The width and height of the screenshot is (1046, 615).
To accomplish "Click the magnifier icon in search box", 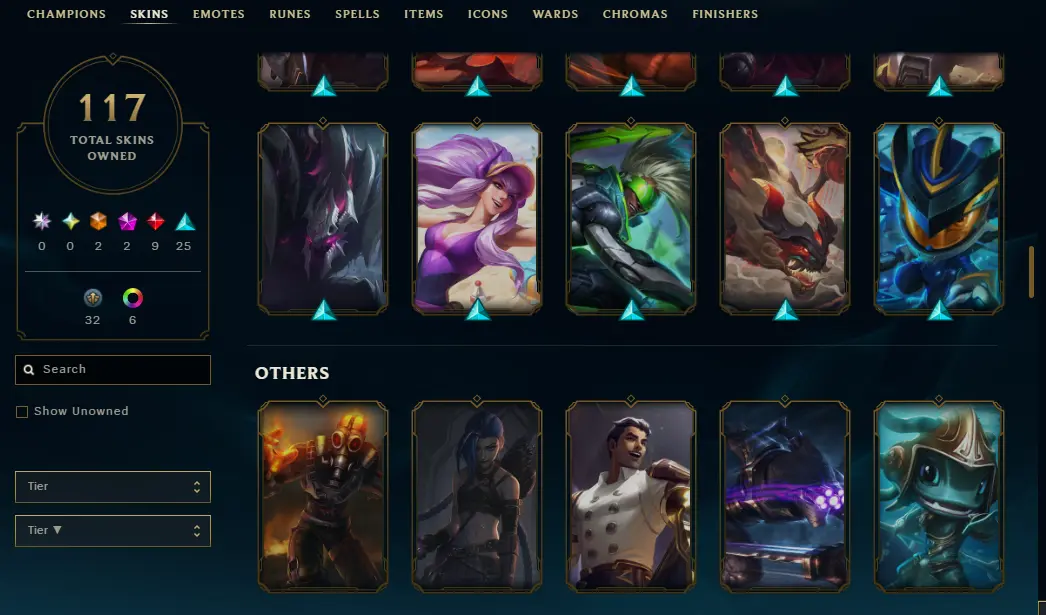I will 29,370.
